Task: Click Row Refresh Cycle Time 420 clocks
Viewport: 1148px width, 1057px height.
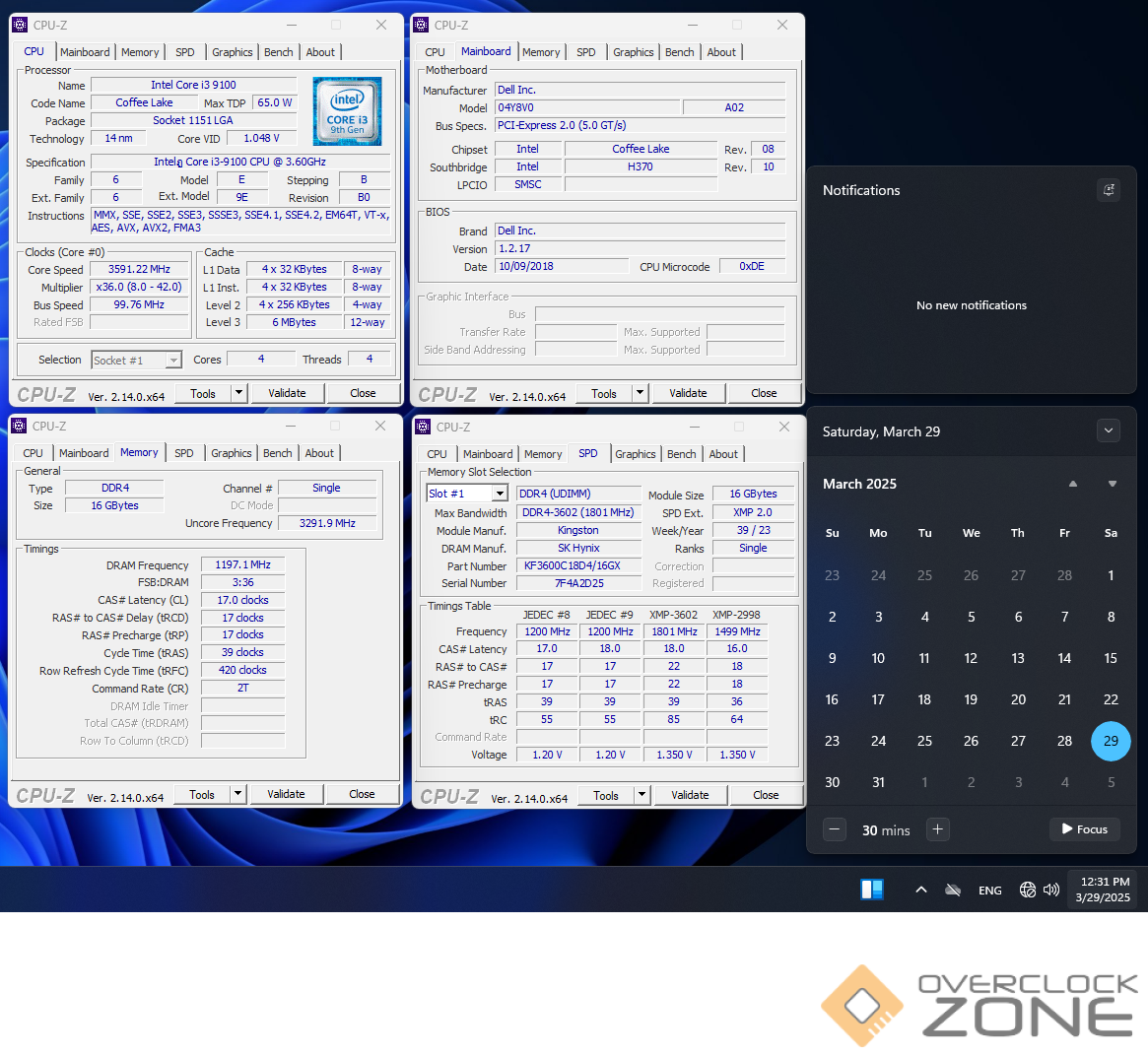Action: (x=243, y=670)
